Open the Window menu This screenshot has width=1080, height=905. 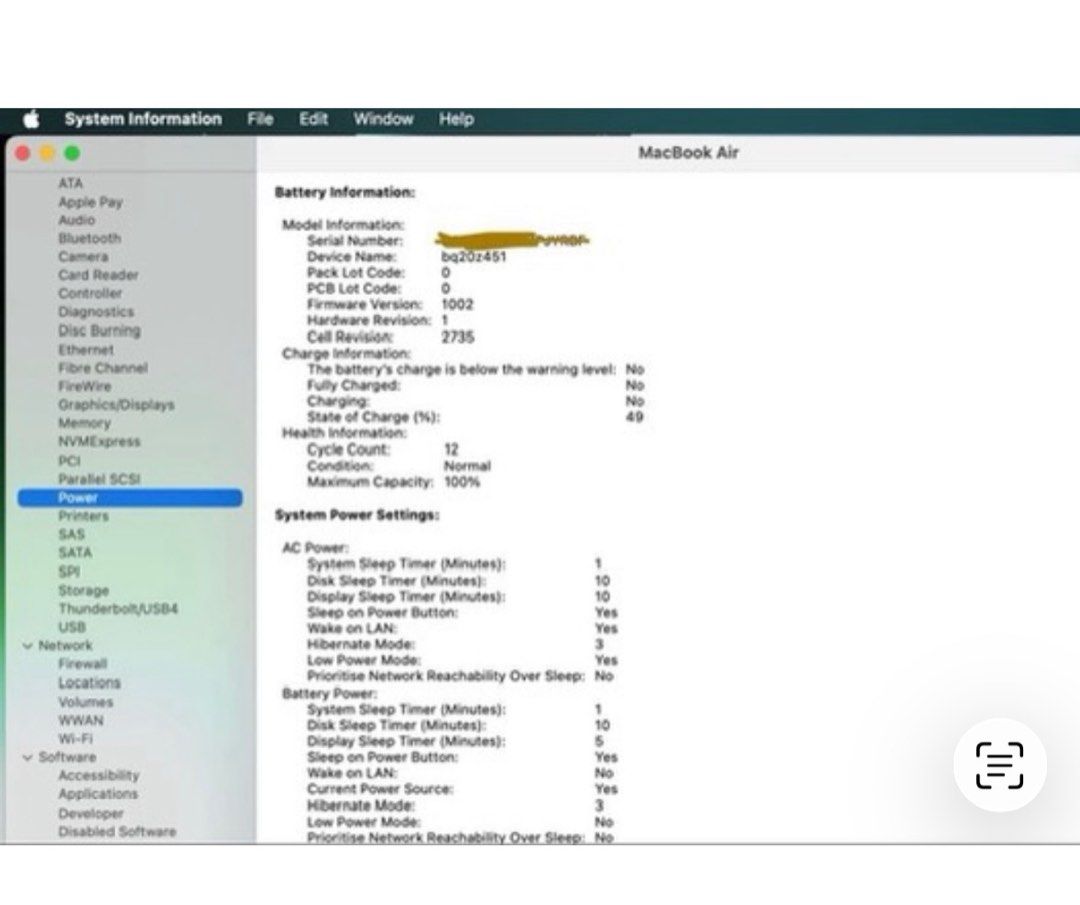[383, 119]
